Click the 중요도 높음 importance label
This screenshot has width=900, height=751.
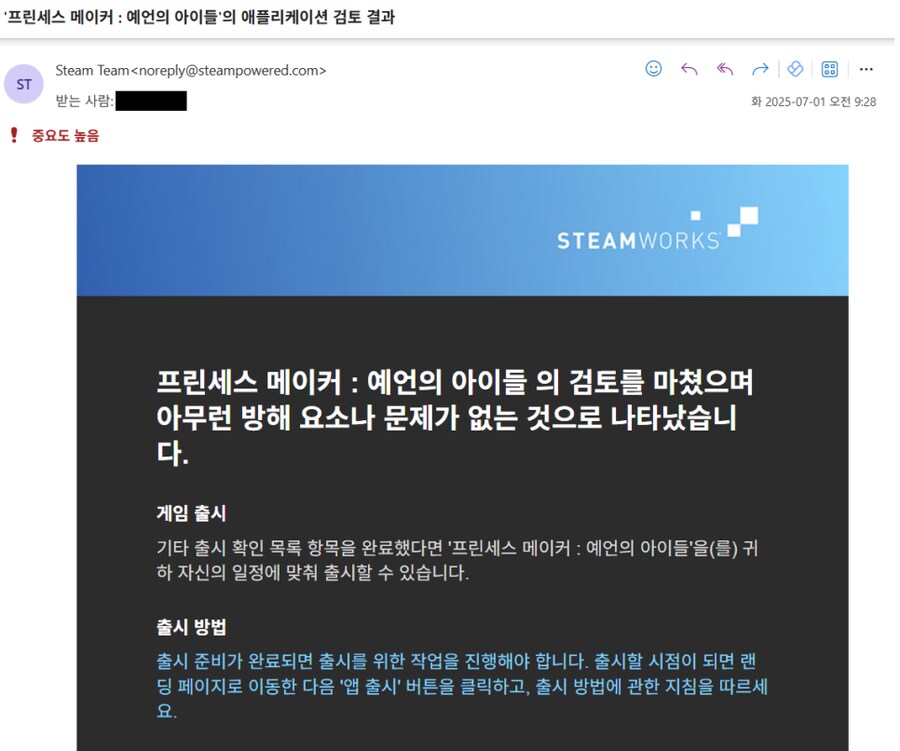tap(65, 136)
